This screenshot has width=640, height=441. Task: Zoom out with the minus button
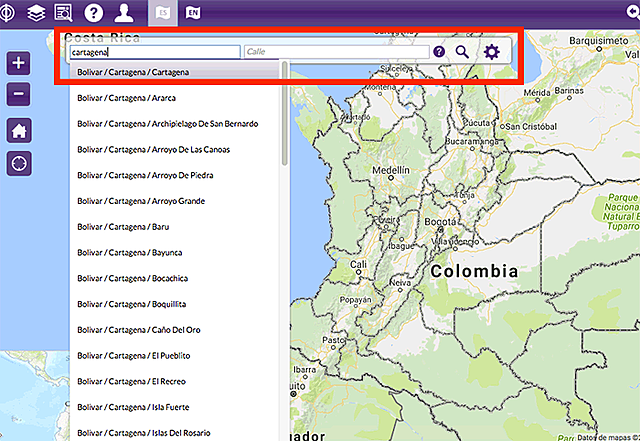(18, 94)
